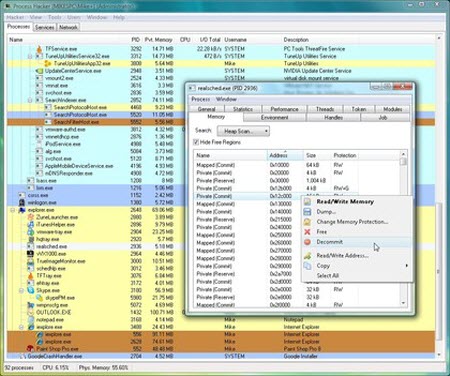Click the notepad.exe icon
This screenshot has width=450, height=376.
[x=31, y=320]
